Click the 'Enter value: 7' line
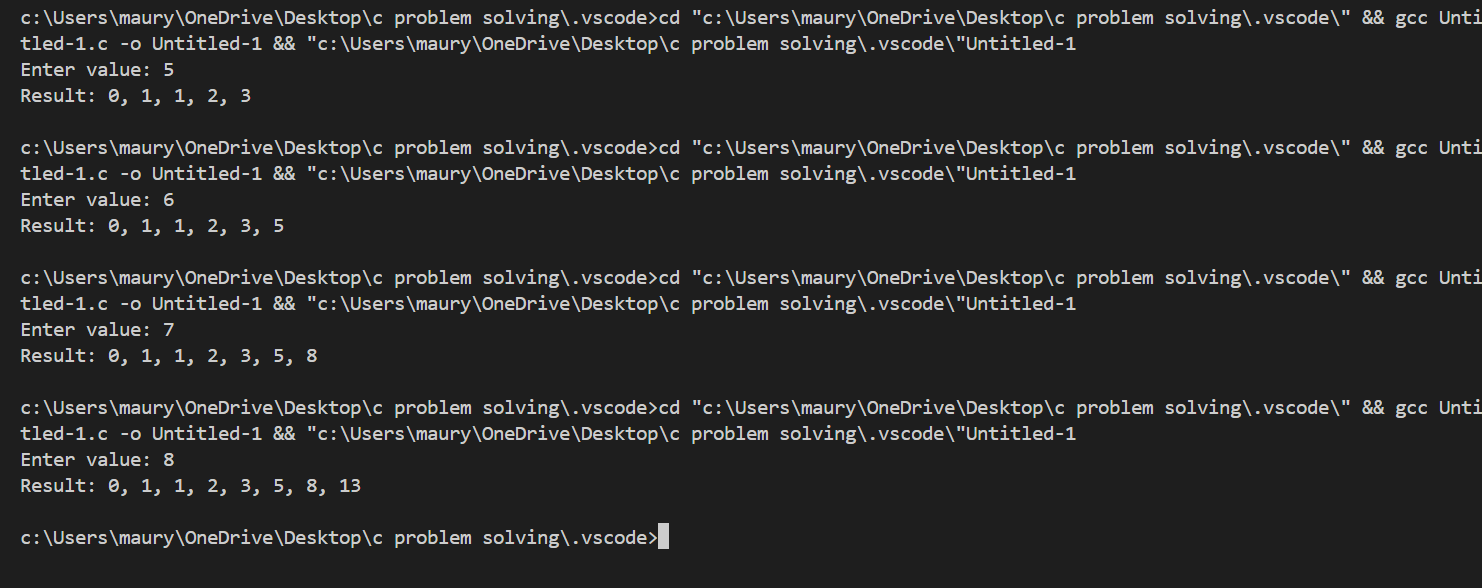1482x588 pixels. click(x=97, y=330)
